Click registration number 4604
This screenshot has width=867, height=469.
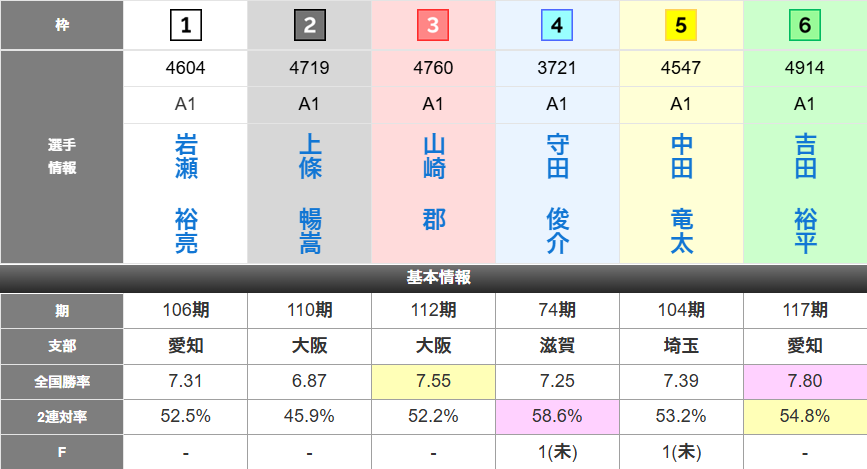186,70
